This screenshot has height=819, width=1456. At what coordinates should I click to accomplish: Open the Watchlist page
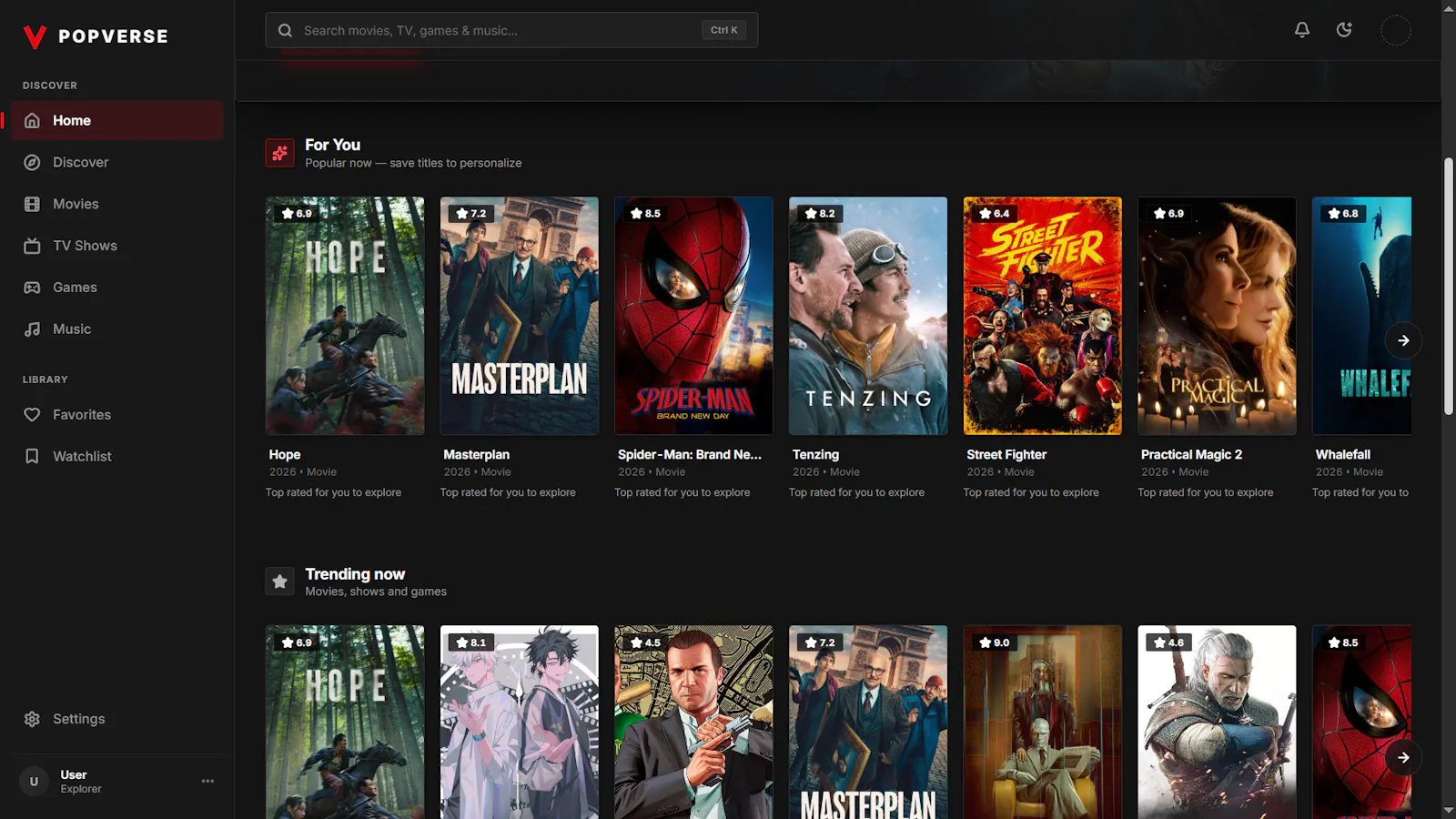pyautogui.click(x=117, y=457)
